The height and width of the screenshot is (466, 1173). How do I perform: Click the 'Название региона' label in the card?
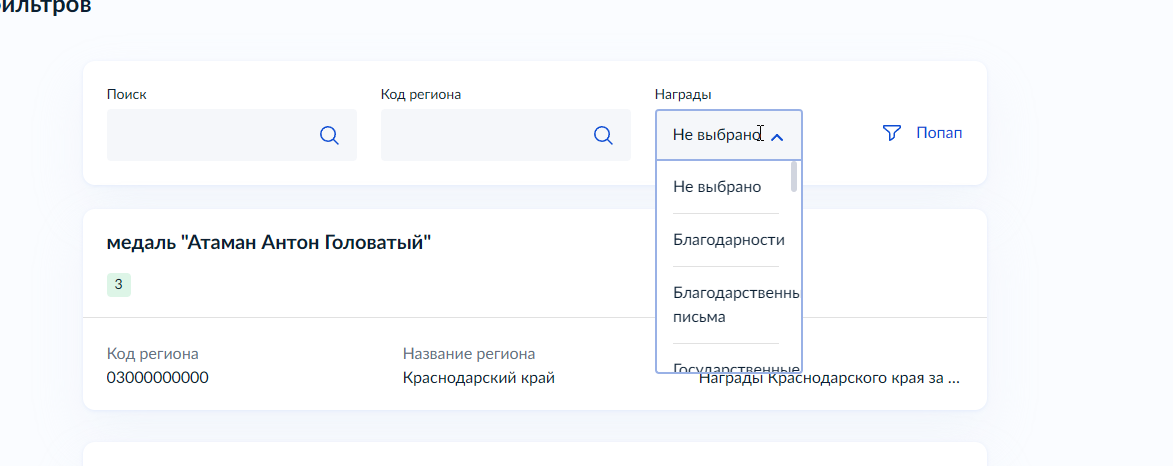click(468, 354)
